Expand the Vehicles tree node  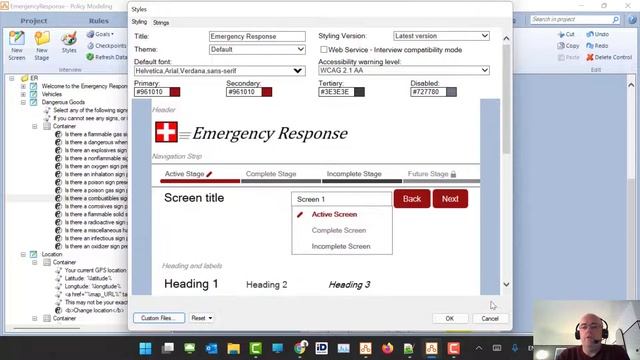(x=23, y=94)
